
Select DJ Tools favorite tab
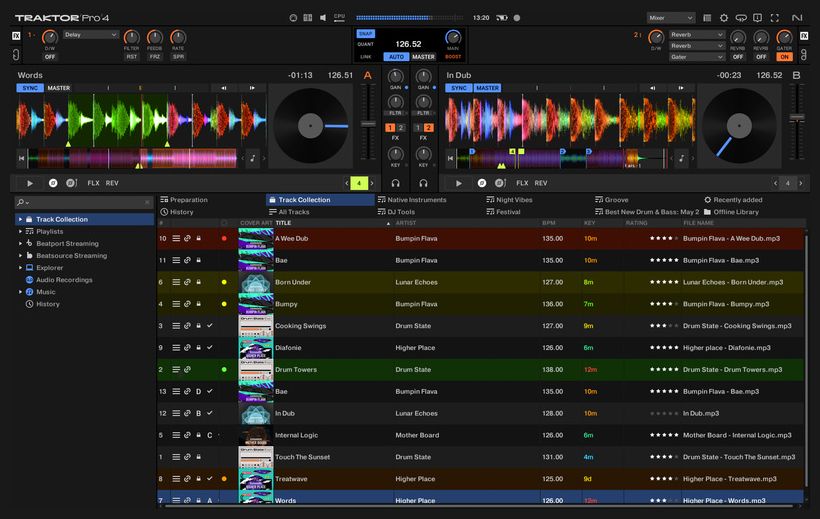click(396, 212)
